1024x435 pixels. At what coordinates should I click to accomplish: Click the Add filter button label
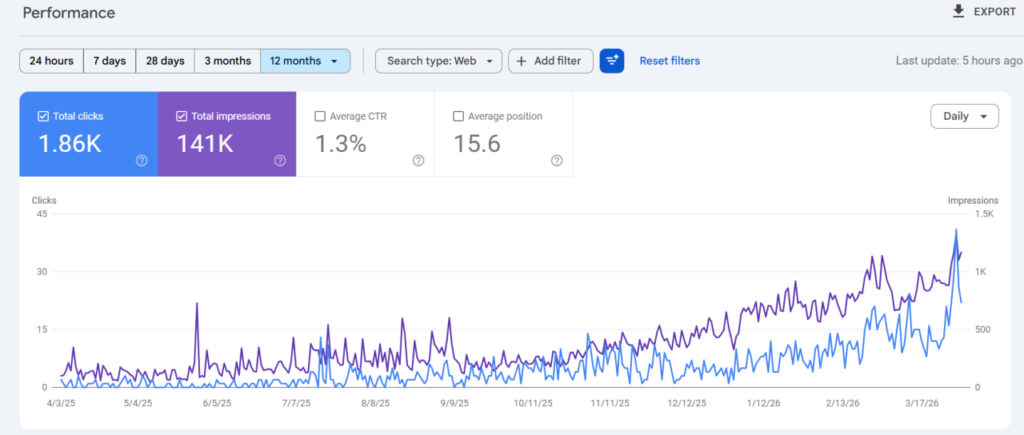pos(557,61)
